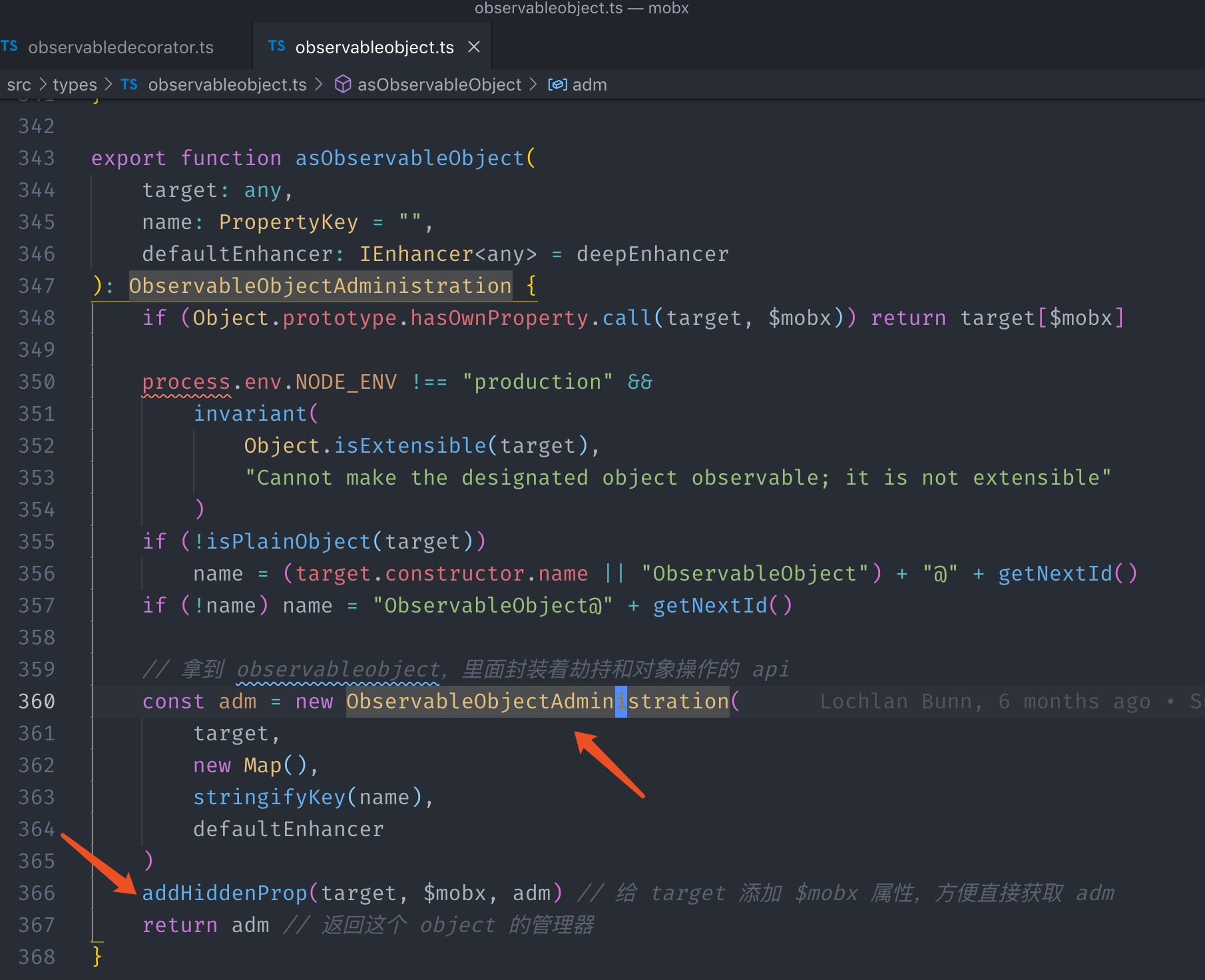Click the TS icon on observableobject.ts tab
This screenshot has width=1205, height=980.
[277, 47]
